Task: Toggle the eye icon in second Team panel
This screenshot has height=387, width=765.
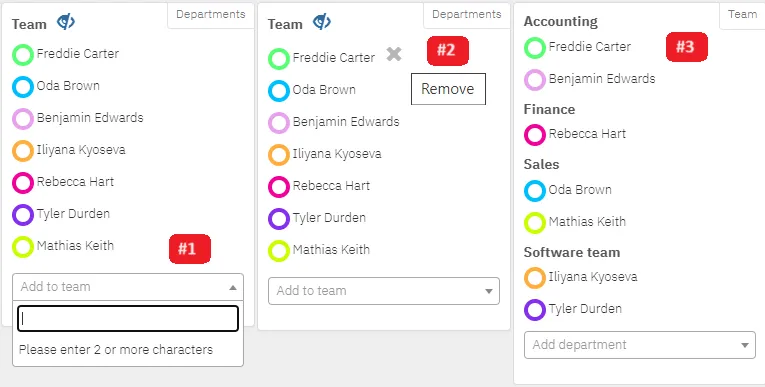Action: pyautogui.click(x=322, y=22)
